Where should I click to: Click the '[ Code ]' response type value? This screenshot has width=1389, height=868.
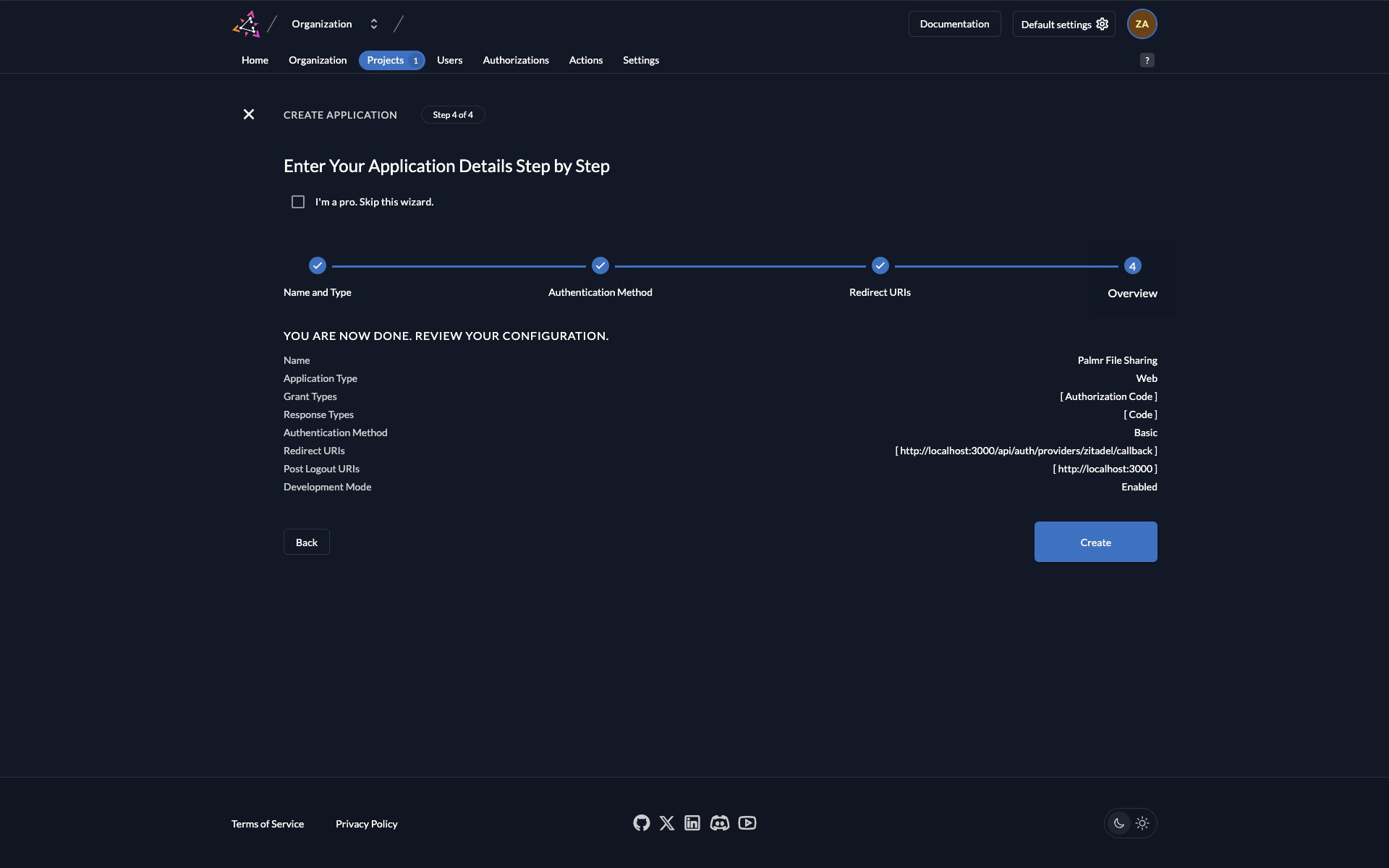click(x=1140, y=414)
